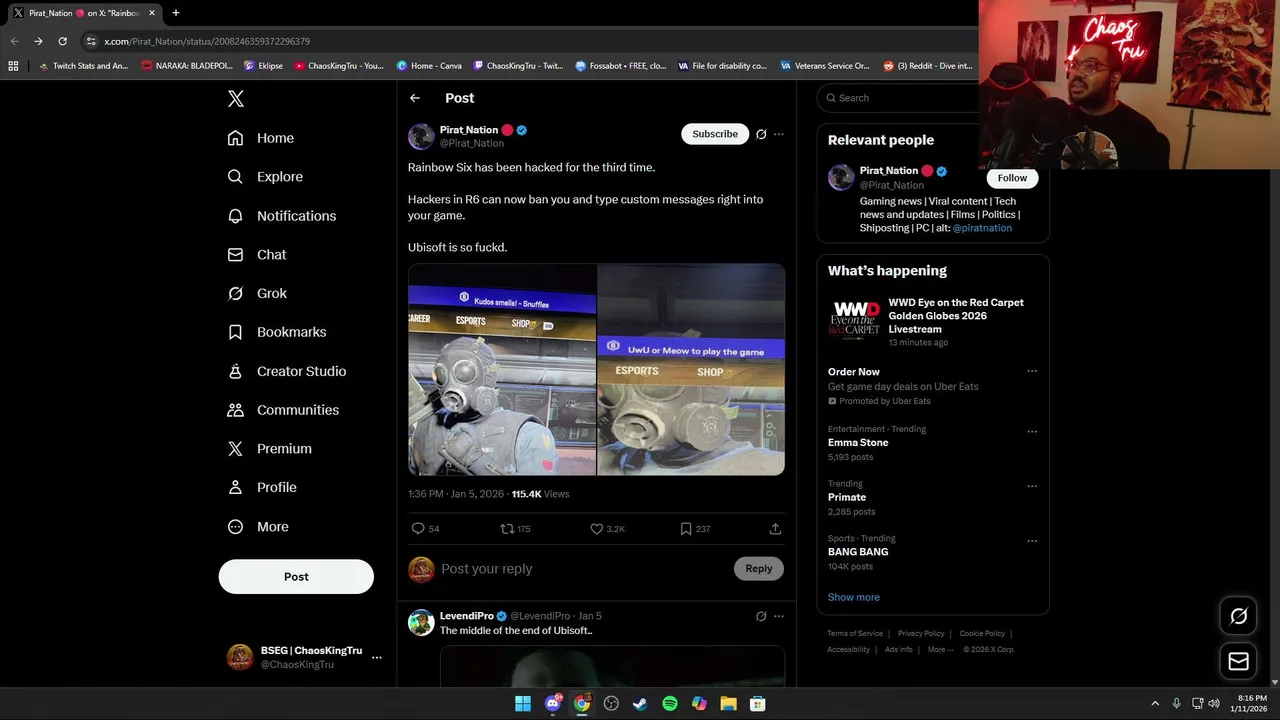Viewport: 1280px width, 720px height.
Task: Click the white Post button
Action: (x=296, y=577)
